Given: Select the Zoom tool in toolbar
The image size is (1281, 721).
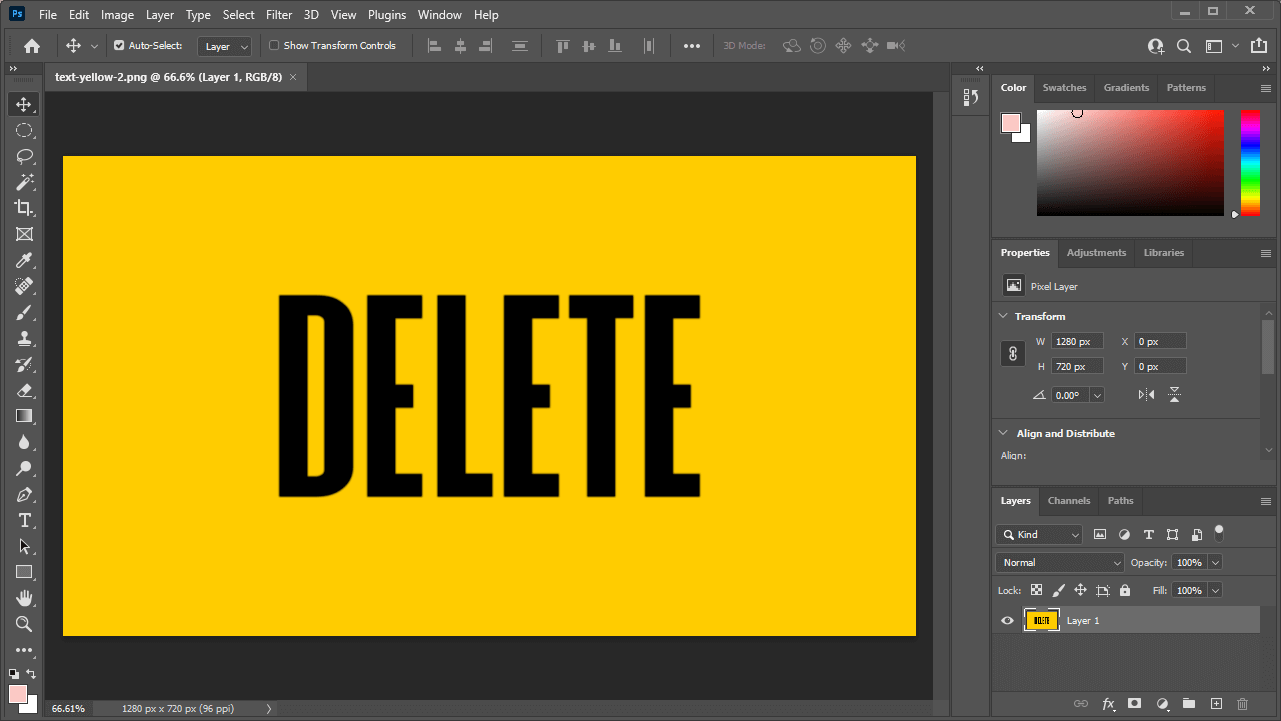Looking at the screenshot, I should 24,624.
